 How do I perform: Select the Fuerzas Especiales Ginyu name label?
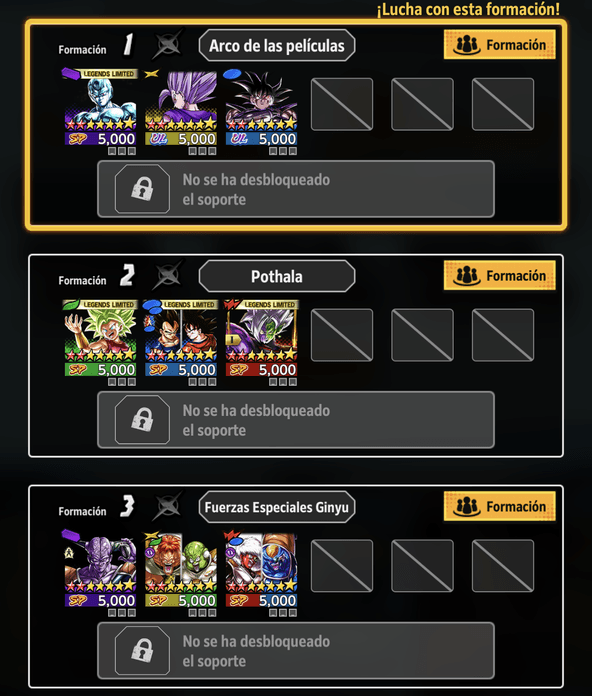point(277,507)
